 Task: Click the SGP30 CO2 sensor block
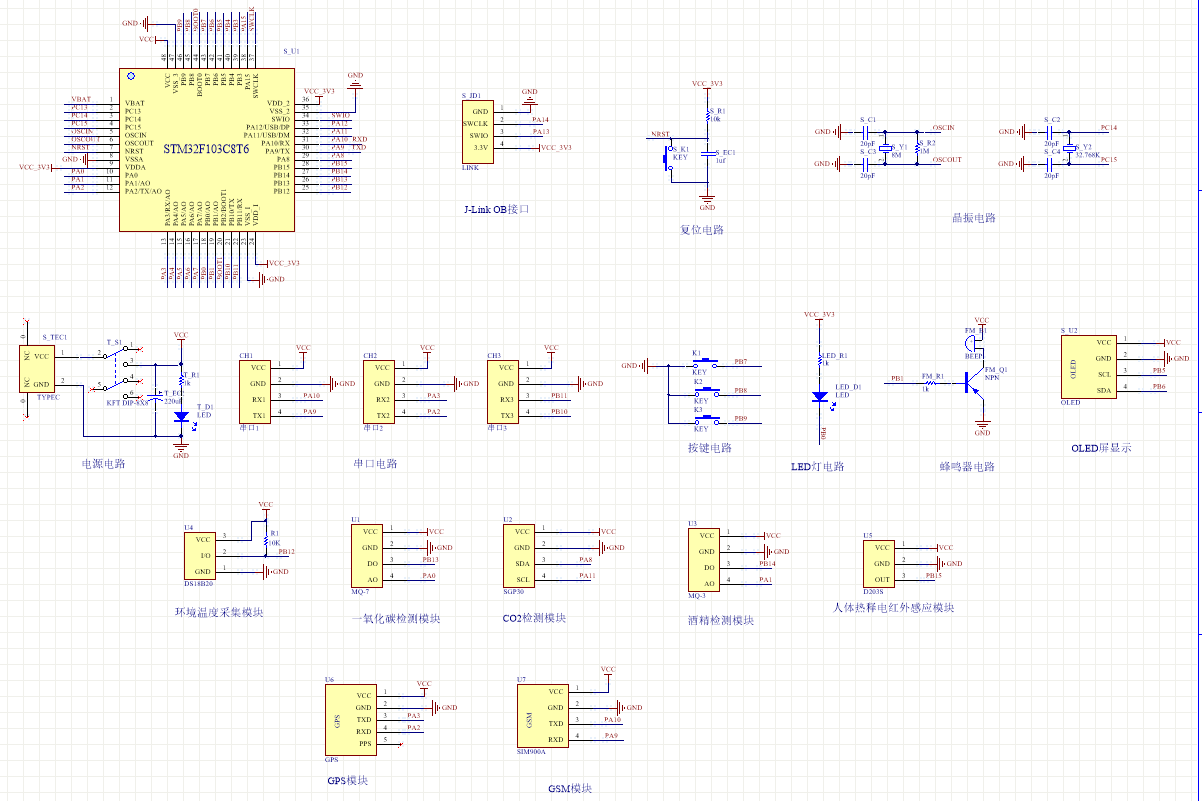(519, 556)
